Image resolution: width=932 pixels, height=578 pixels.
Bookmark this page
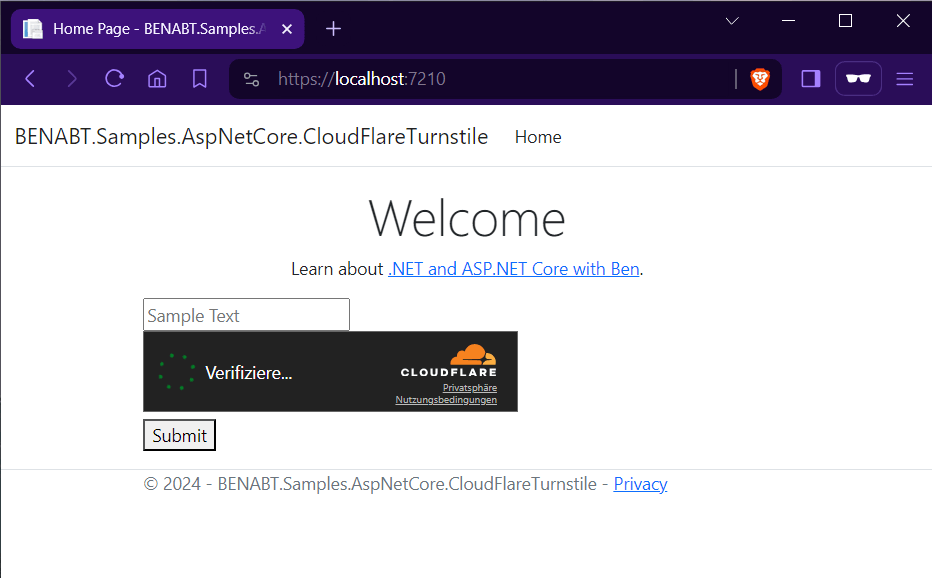(200, 79)
